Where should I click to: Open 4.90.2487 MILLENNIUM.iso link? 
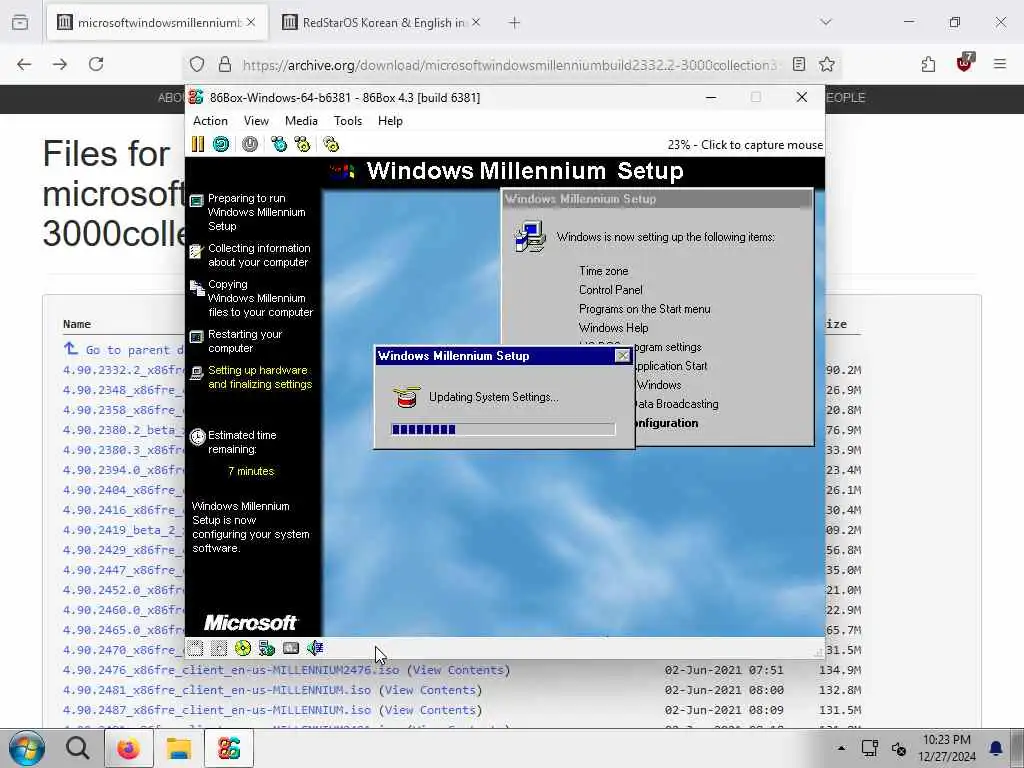(217, 710)
